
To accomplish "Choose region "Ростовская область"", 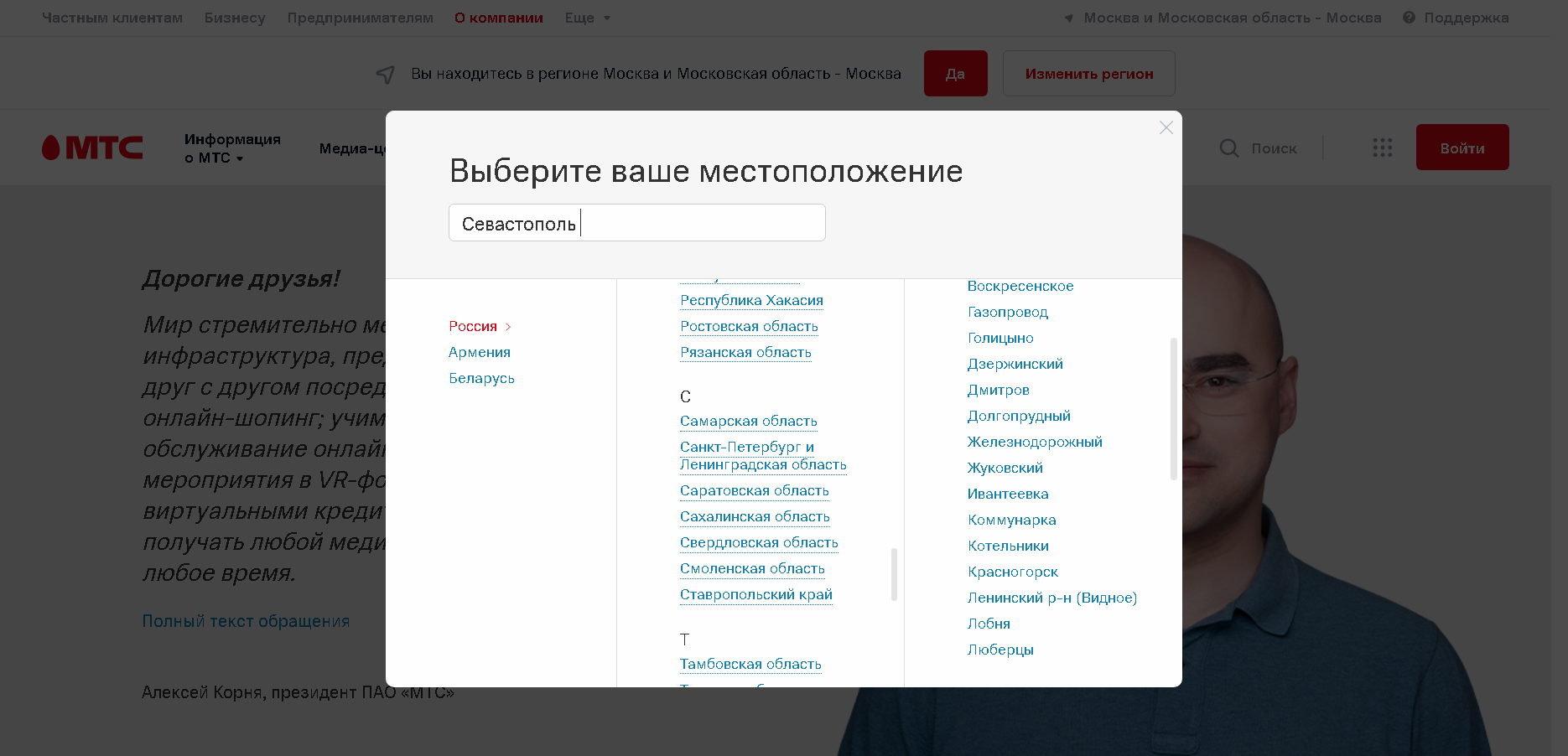I will point(749,326).
